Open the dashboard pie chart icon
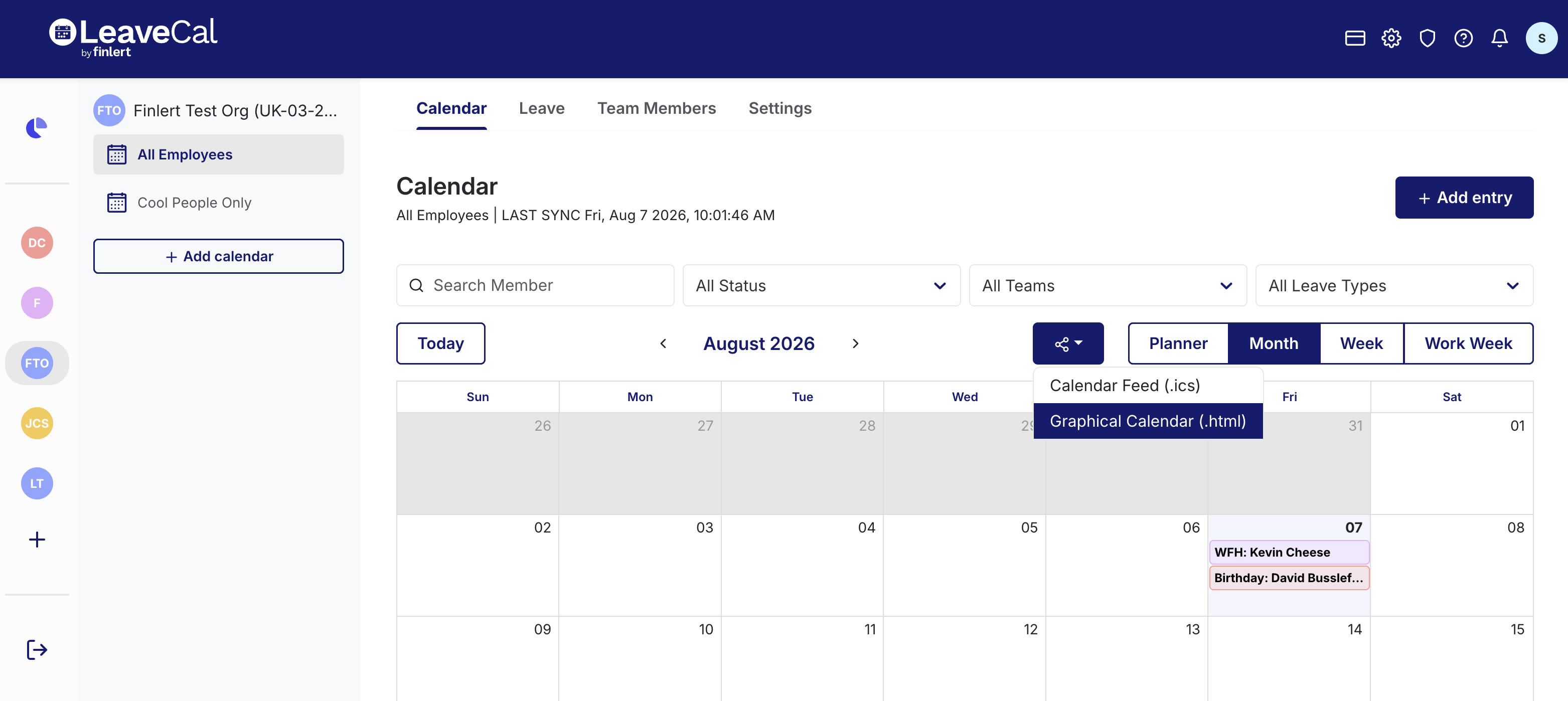 pos(37,128)
